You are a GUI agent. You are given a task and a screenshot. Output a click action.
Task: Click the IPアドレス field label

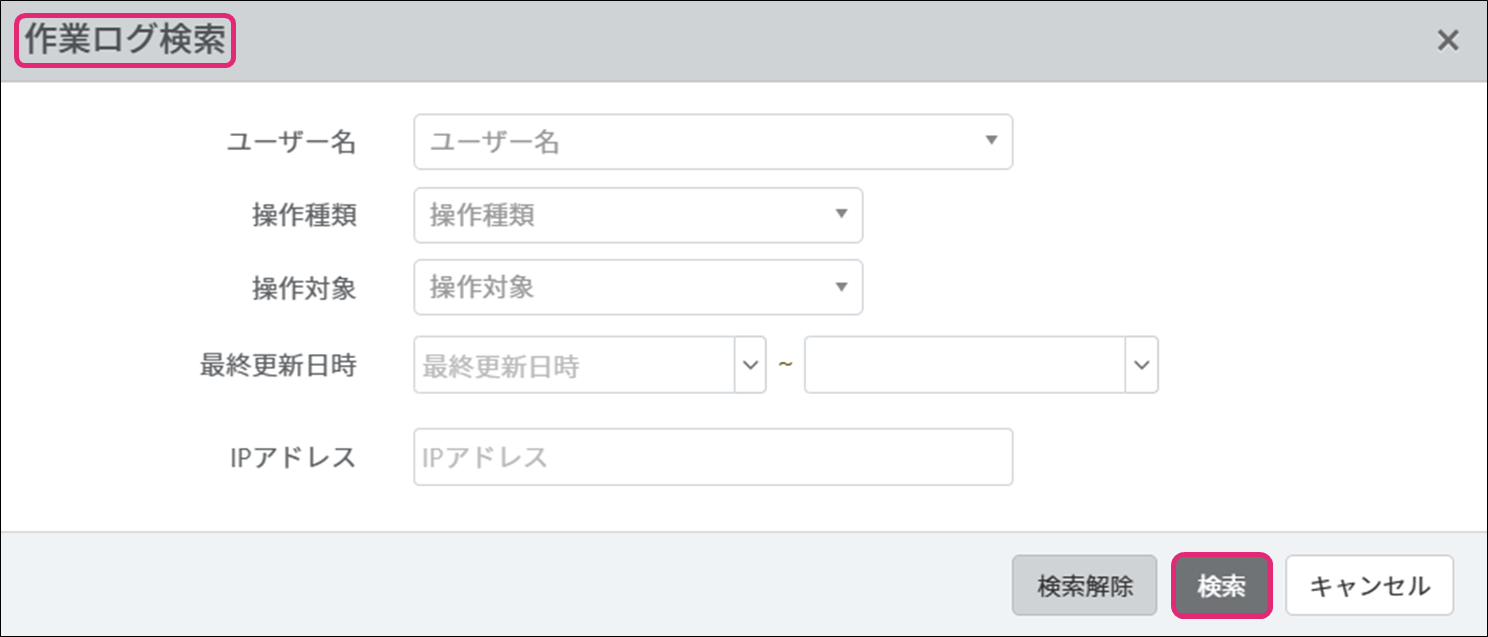[291, 458]
